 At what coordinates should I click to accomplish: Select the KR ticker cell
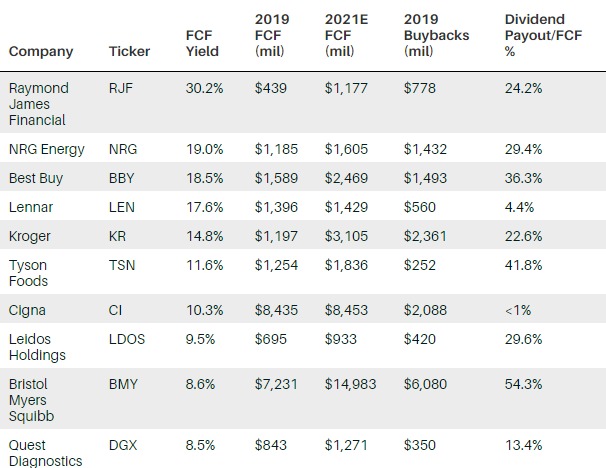117,236
